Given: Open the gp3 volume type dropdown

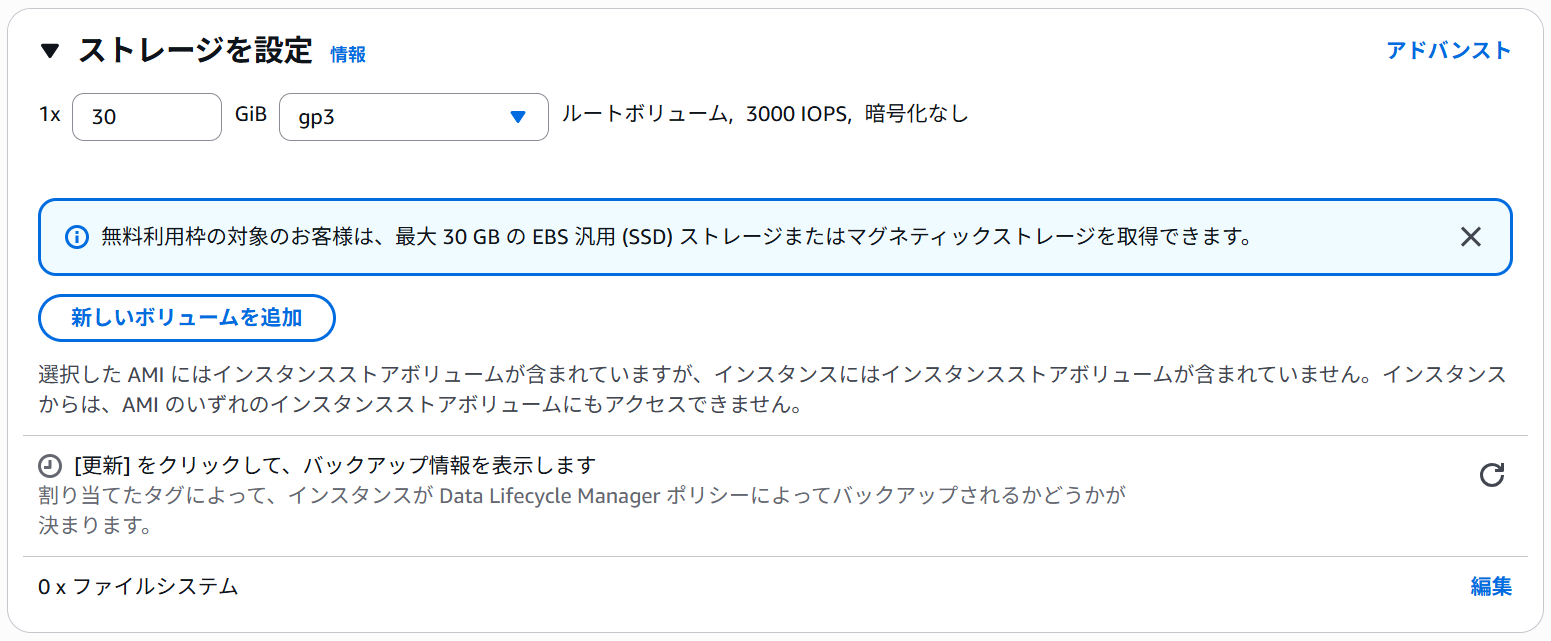Looking at the screenshot, I should click(413, 117).
